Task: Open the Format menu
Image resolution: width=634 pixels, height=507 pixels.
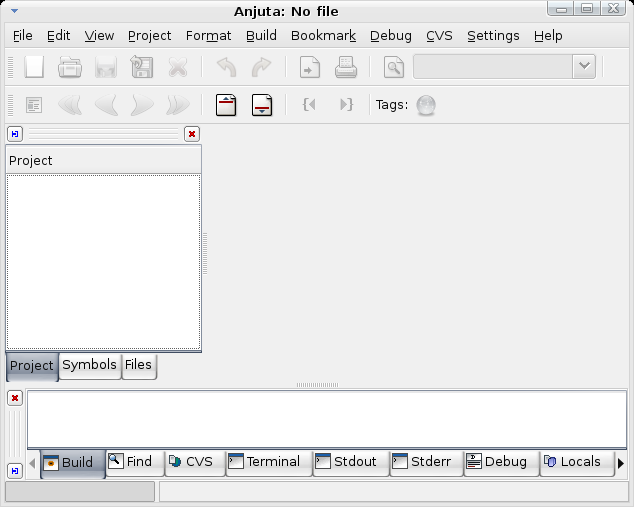Action: 209,36
